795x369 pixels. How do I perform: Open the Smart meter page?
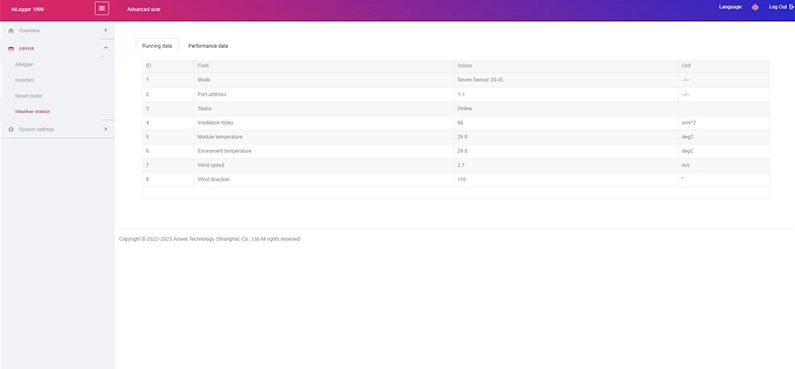coord(28,96)
